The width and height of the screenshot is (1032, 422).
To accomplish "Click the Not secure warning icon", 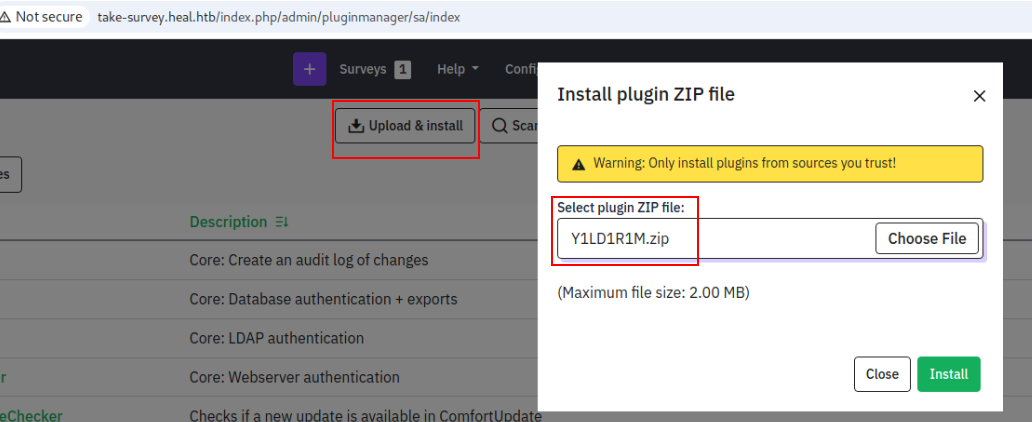I will [6, 16].
